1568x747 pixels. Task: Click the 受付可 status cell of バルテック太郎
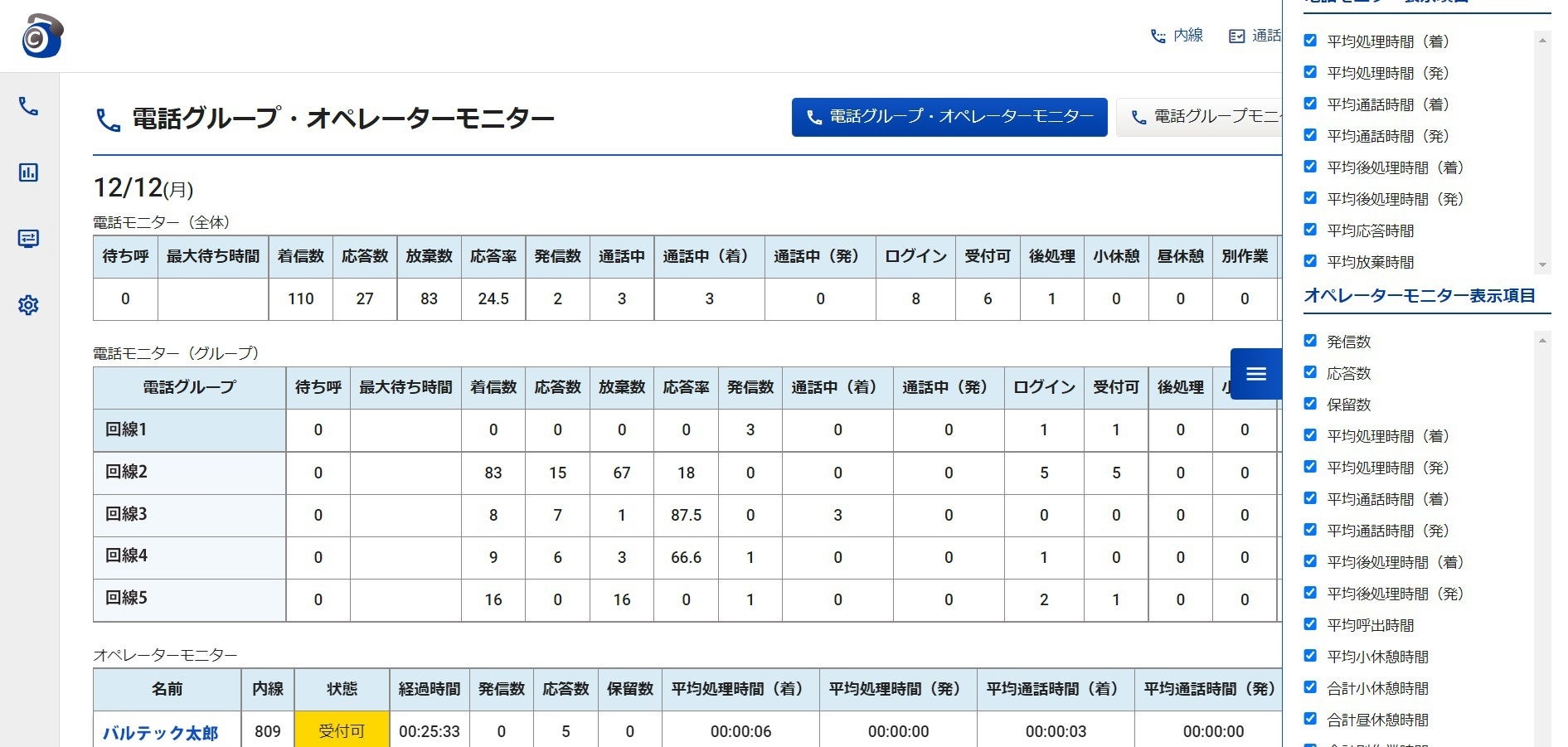click(342, 731)
